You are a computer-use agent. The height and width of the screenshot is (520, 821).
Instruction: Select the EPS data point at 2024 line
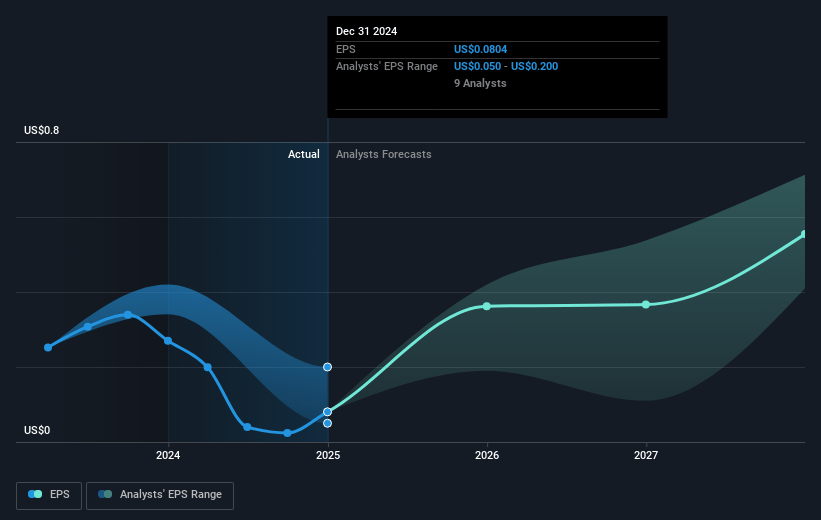(168, 341)
